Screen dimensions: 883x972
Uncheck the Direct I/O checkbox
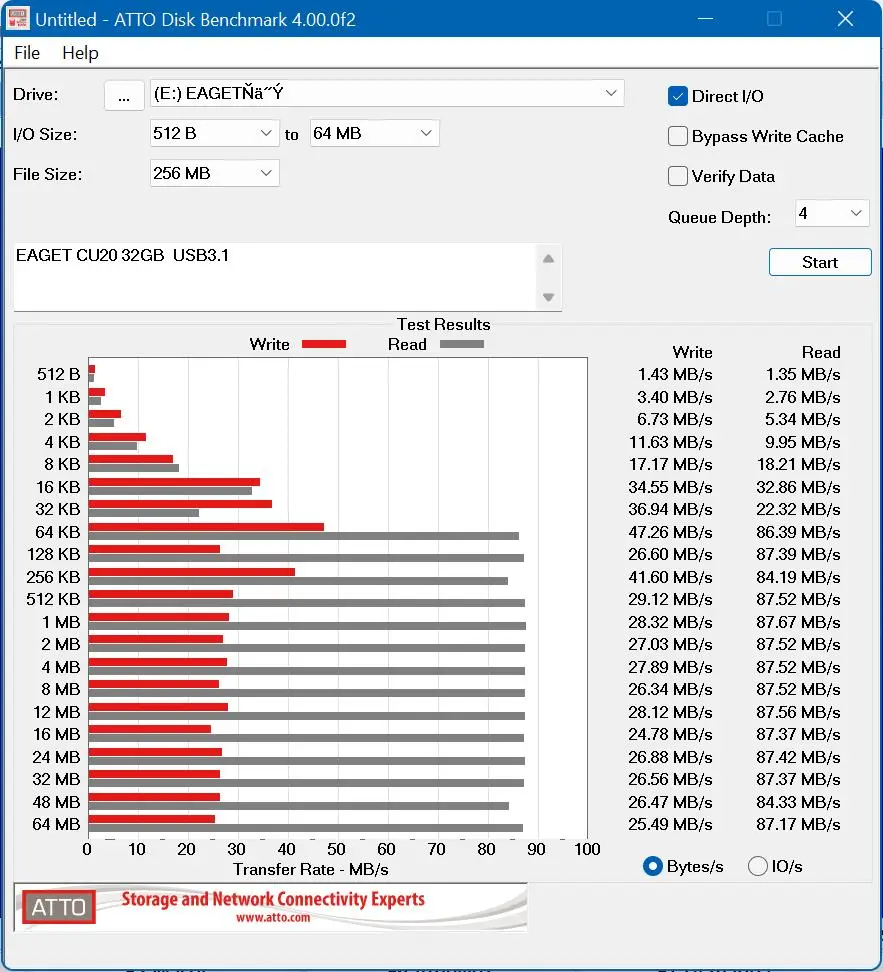pos(677,97)
